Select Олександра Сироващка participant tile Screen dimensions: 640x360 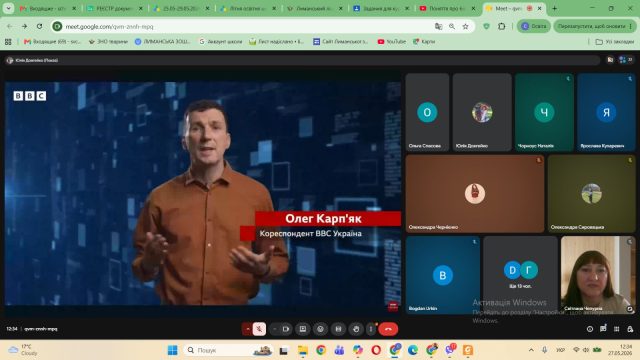pos(591,193)
